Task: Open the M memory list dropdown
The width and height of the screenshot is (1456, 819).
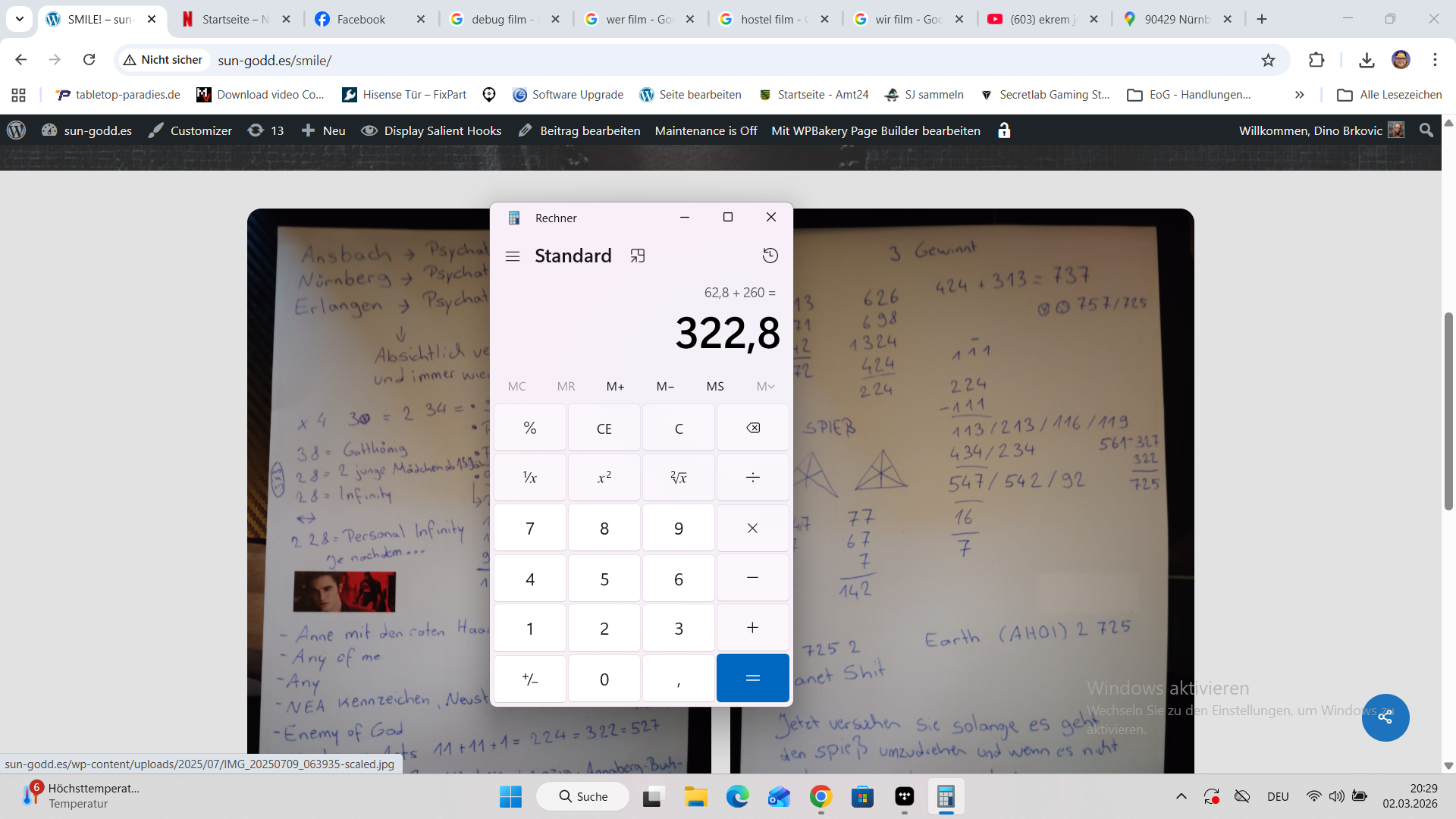Action: click(766, 386)
